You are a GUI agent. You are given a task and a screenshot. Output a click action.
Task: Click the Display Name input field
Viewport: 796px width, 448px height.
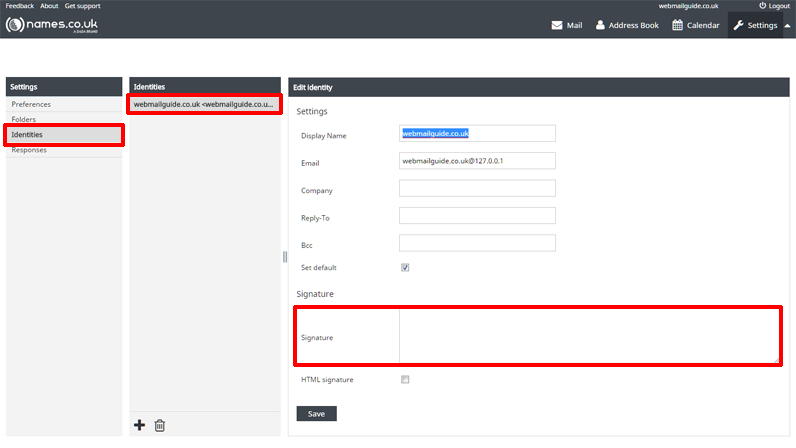(x=477, y=133)
